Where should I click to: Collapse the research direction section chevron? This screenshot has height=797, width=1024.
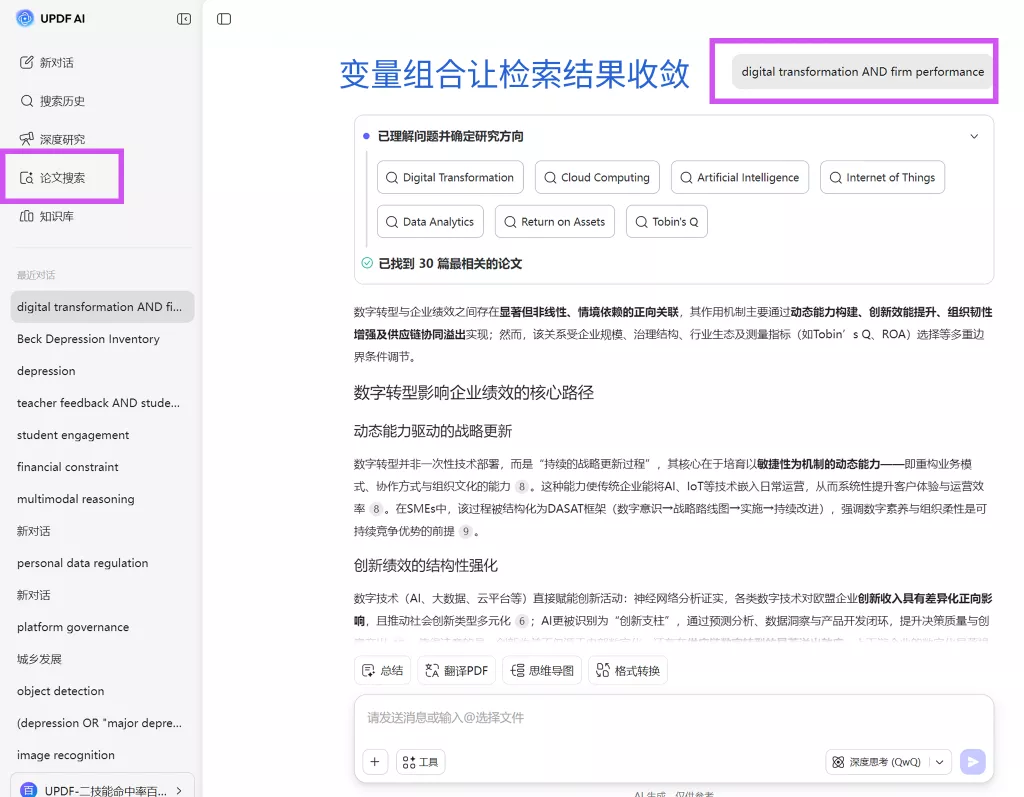tap(974, 136)
